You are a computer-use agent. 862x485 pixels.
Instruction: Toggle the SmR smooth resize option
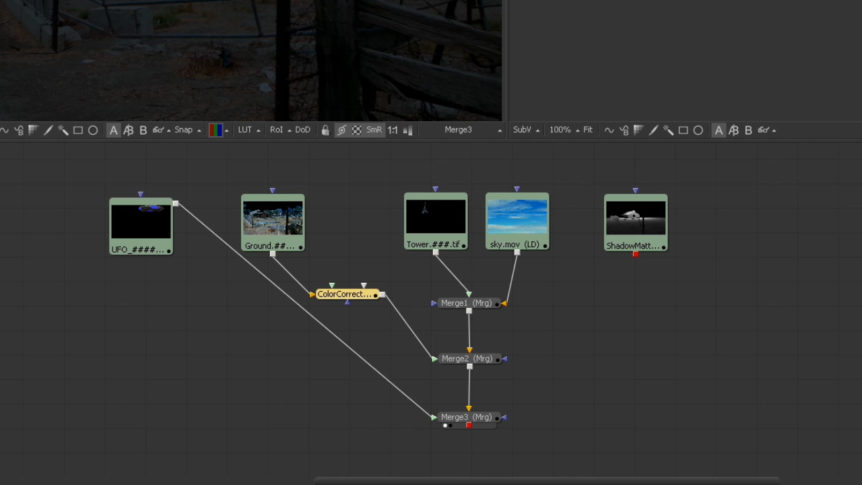point(374,130)
